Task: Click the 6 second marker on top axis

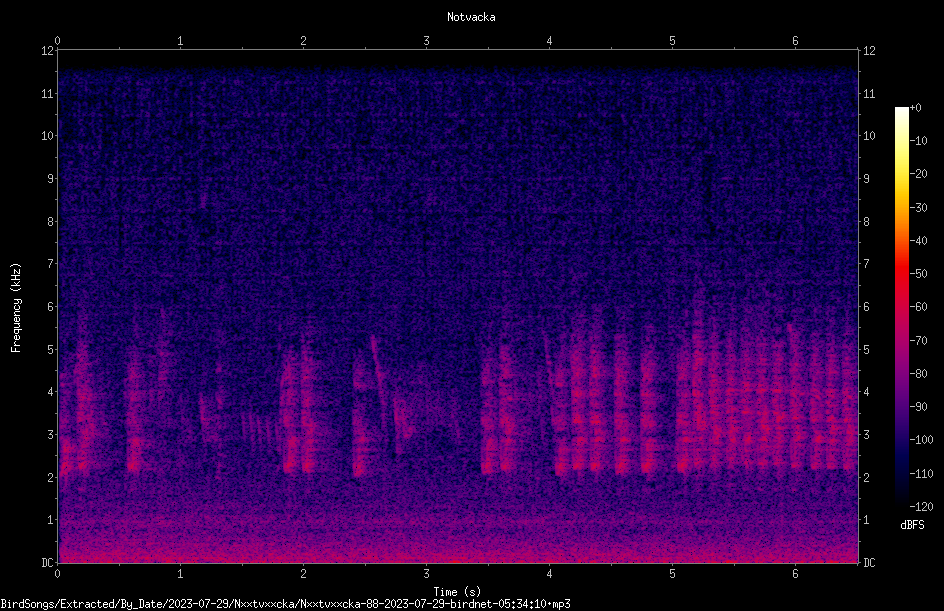Action: pyautogui.click(x=795, y=41)
